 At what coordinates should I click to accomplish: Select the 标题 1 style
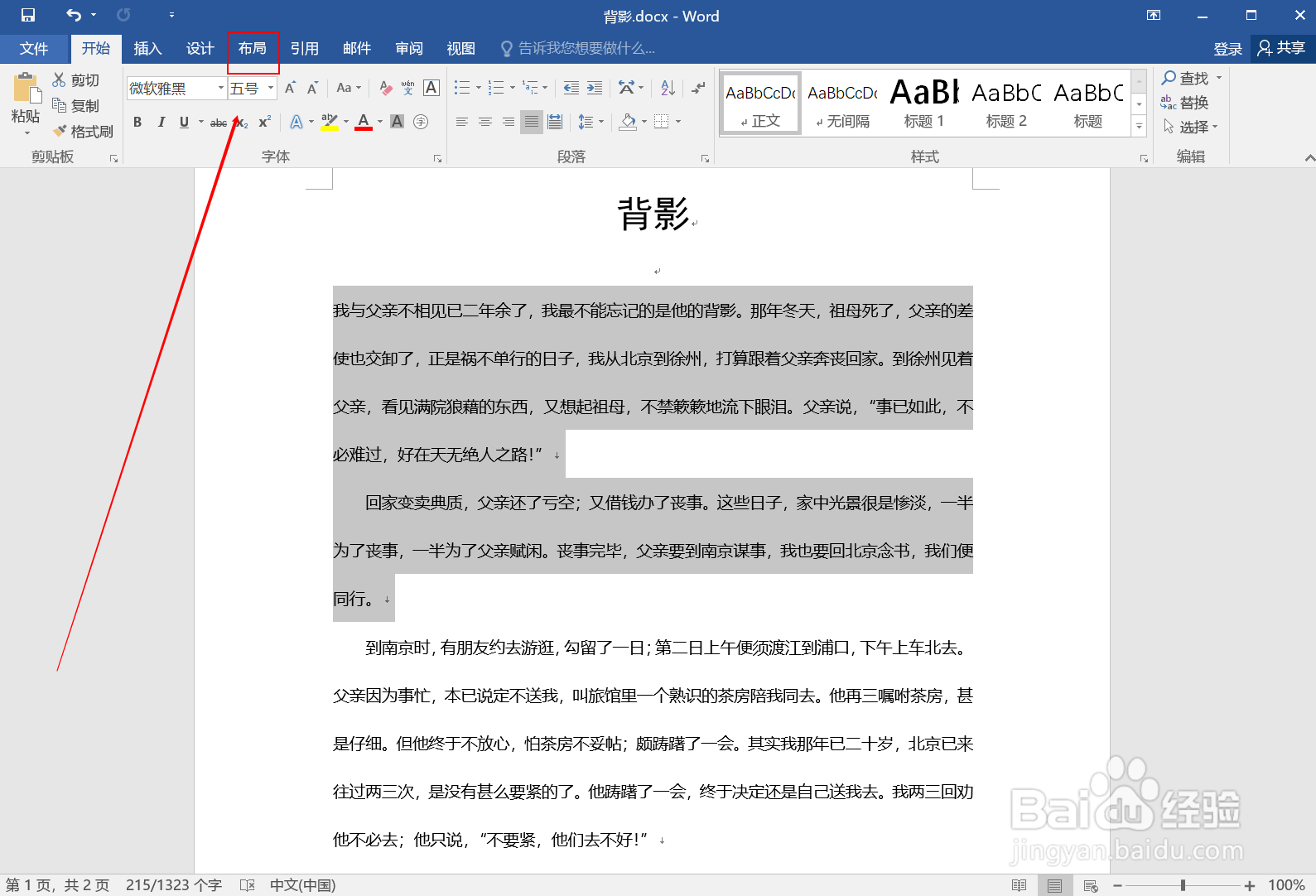(924, 103)
